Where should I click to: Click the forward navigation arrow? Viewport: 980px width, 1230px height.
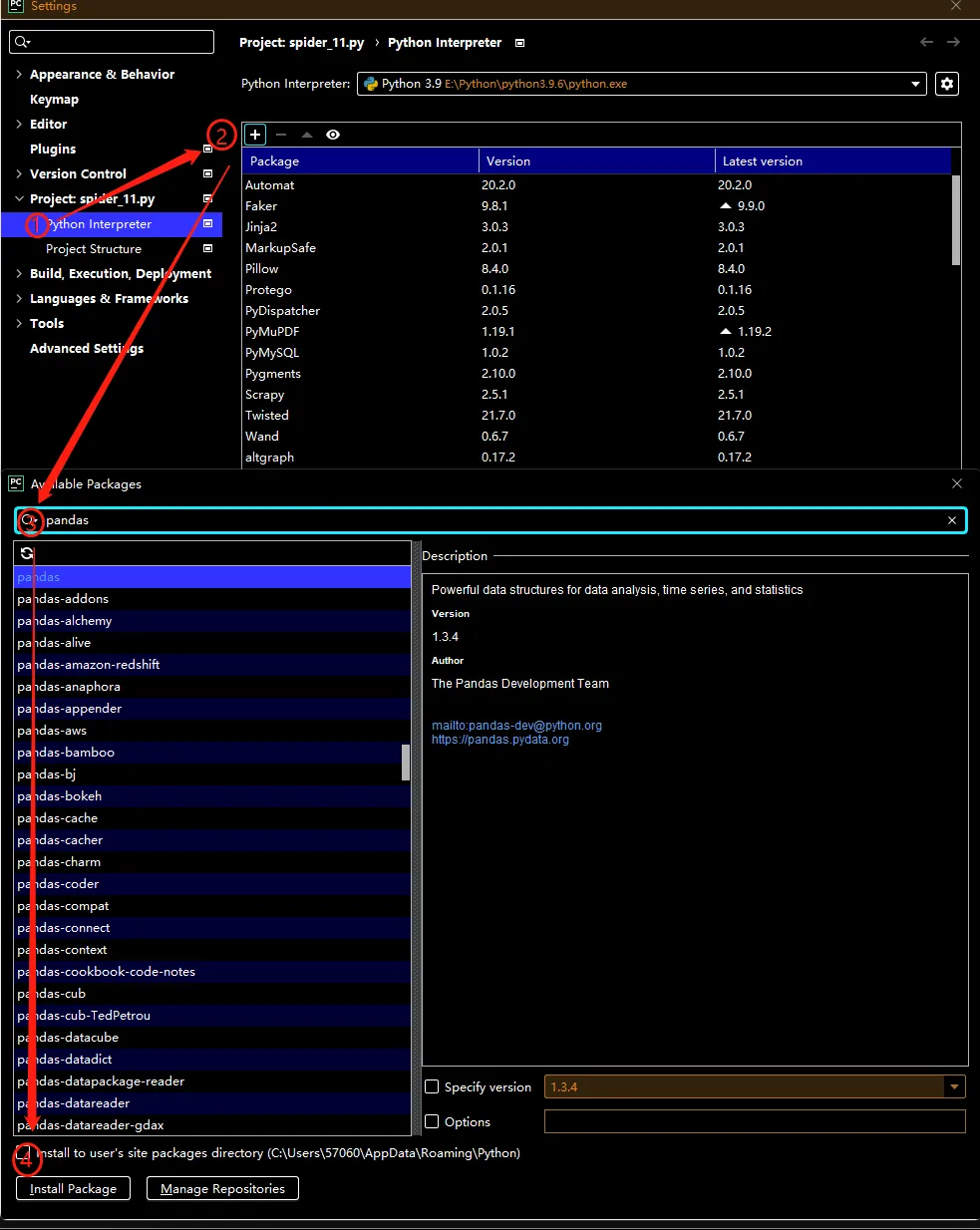click(953, 42)
